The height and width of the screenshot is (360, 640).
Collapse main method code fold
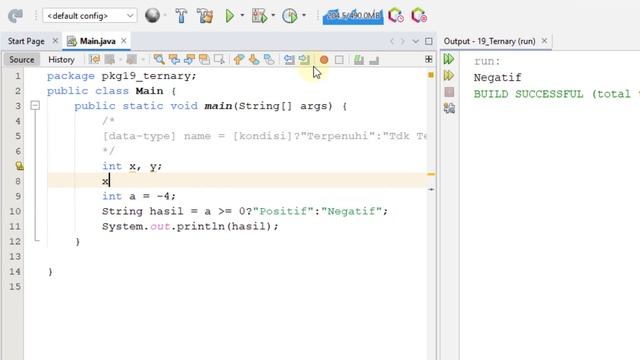[x=36, y=106]
